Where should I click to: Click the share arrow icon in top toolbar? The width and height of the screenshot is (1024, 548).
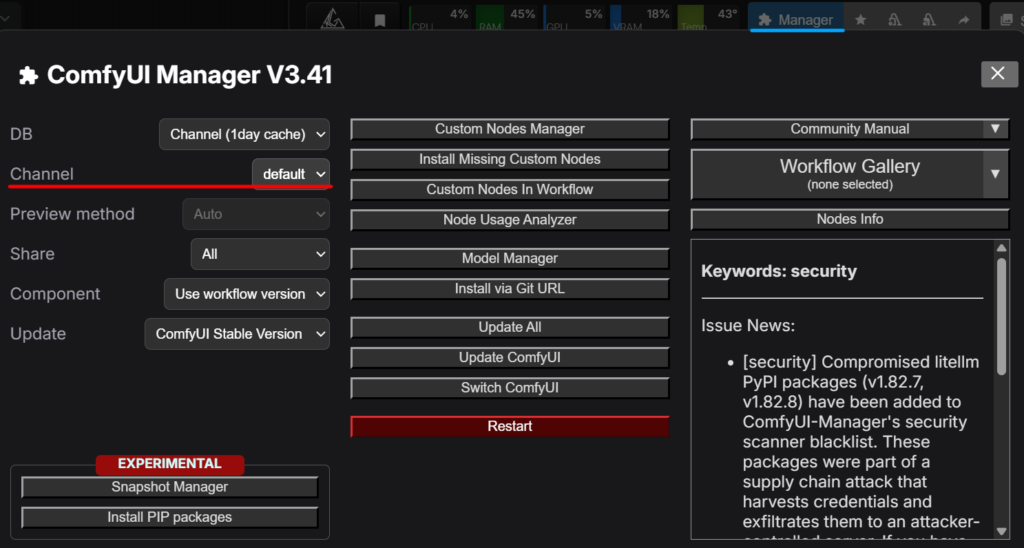coord(964,20)
